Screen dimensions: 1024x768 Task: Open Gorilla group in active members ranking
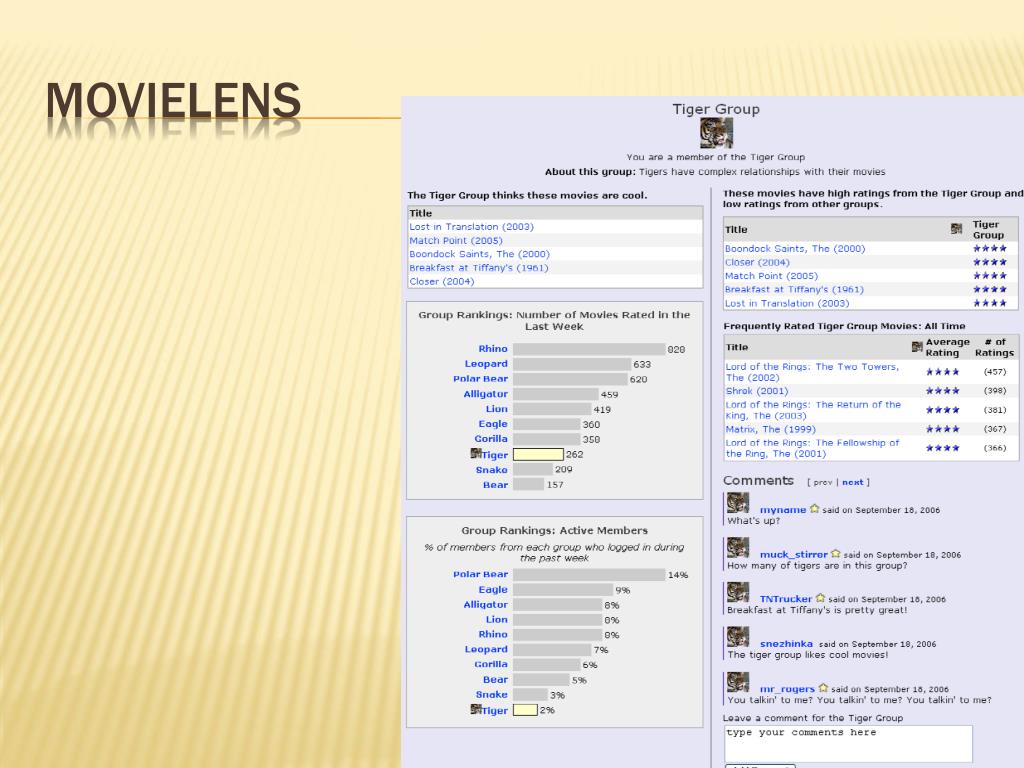pos(490,664)
